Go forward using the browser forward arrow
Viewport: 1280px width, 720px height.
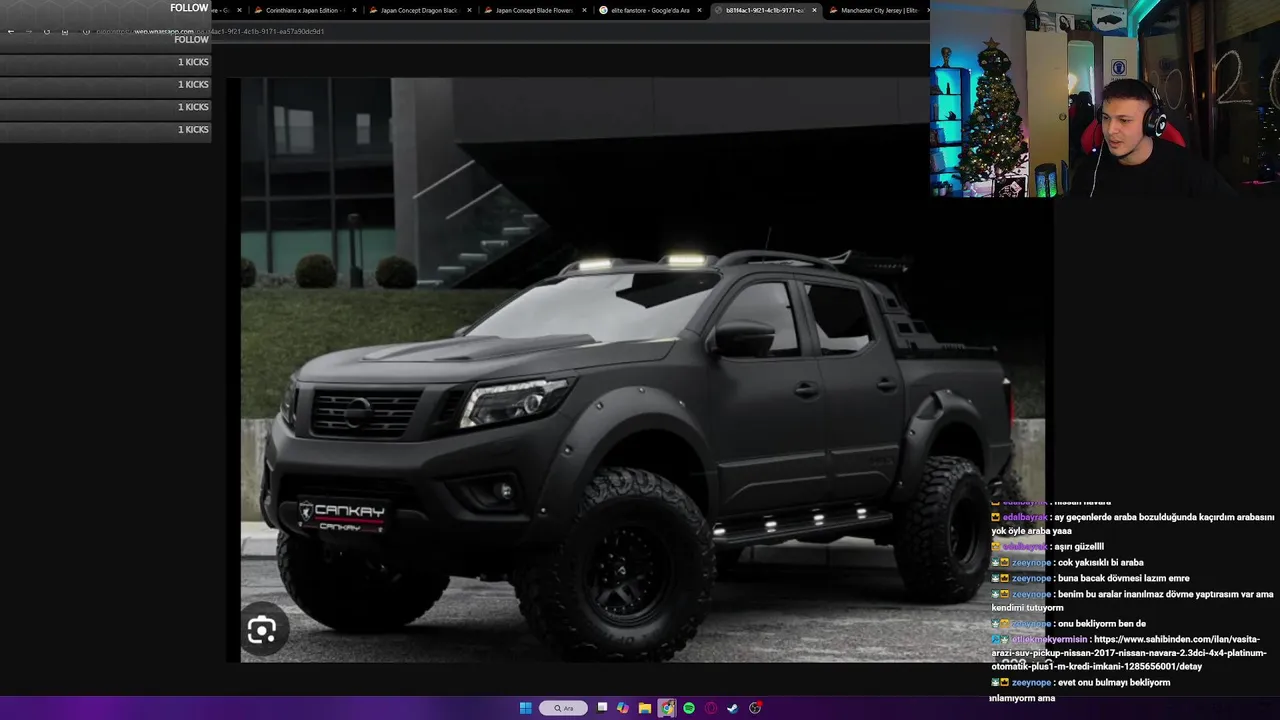click(x=29, y=31)
